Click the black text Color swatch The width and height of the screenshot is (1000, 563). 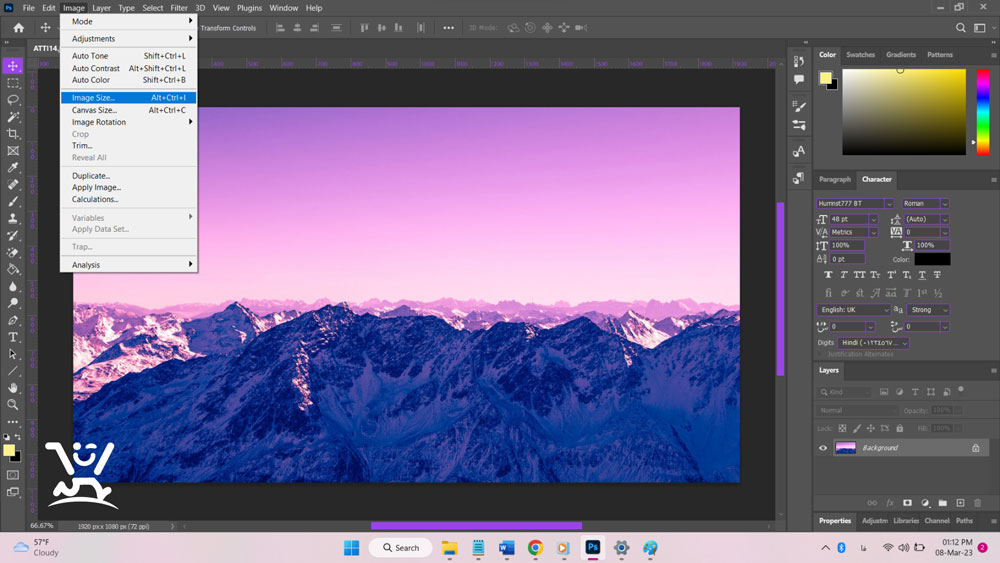click(932, 260)
